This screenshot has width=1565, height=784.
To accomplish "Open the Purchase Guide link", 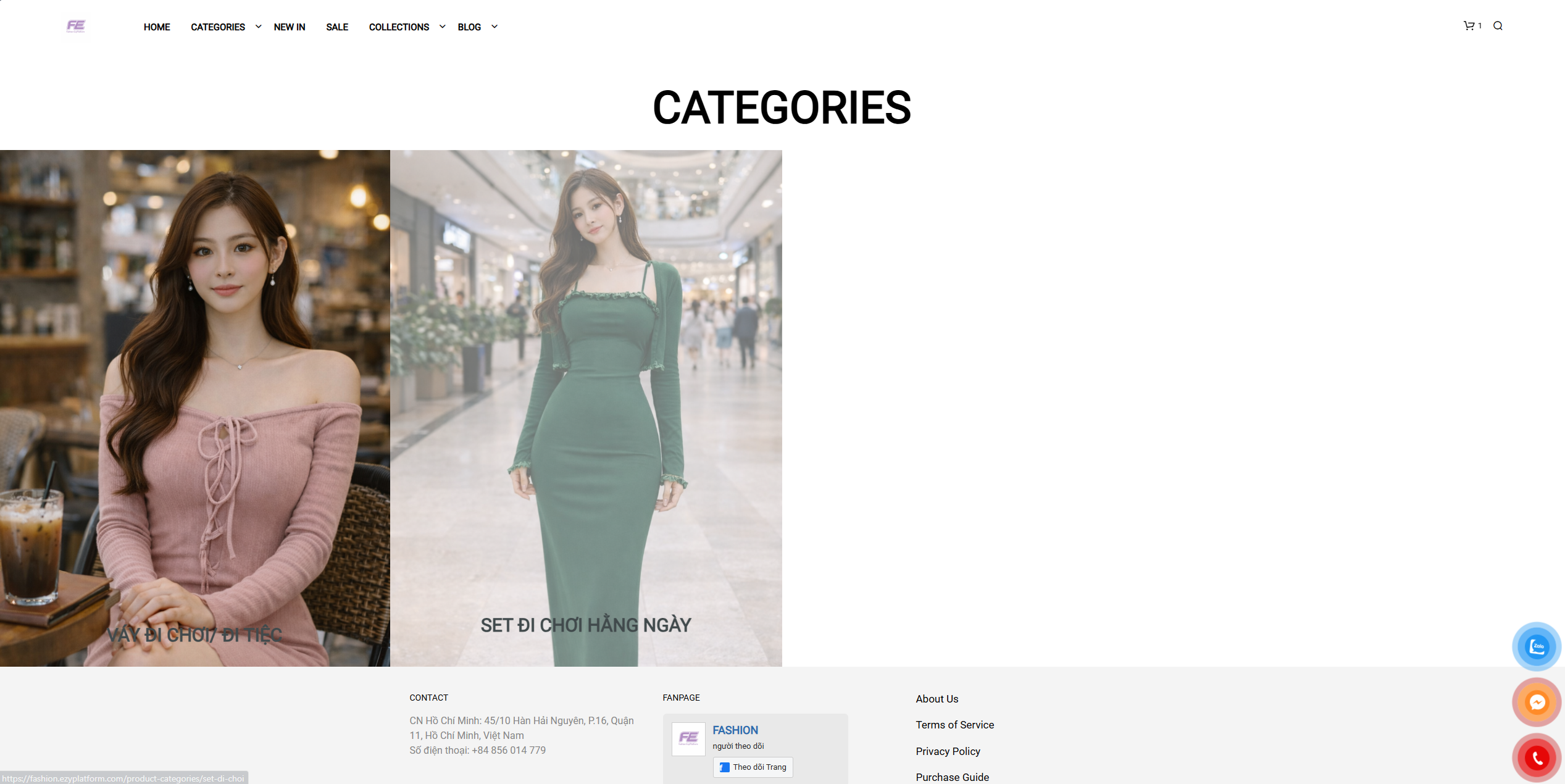I will [952, 777].
